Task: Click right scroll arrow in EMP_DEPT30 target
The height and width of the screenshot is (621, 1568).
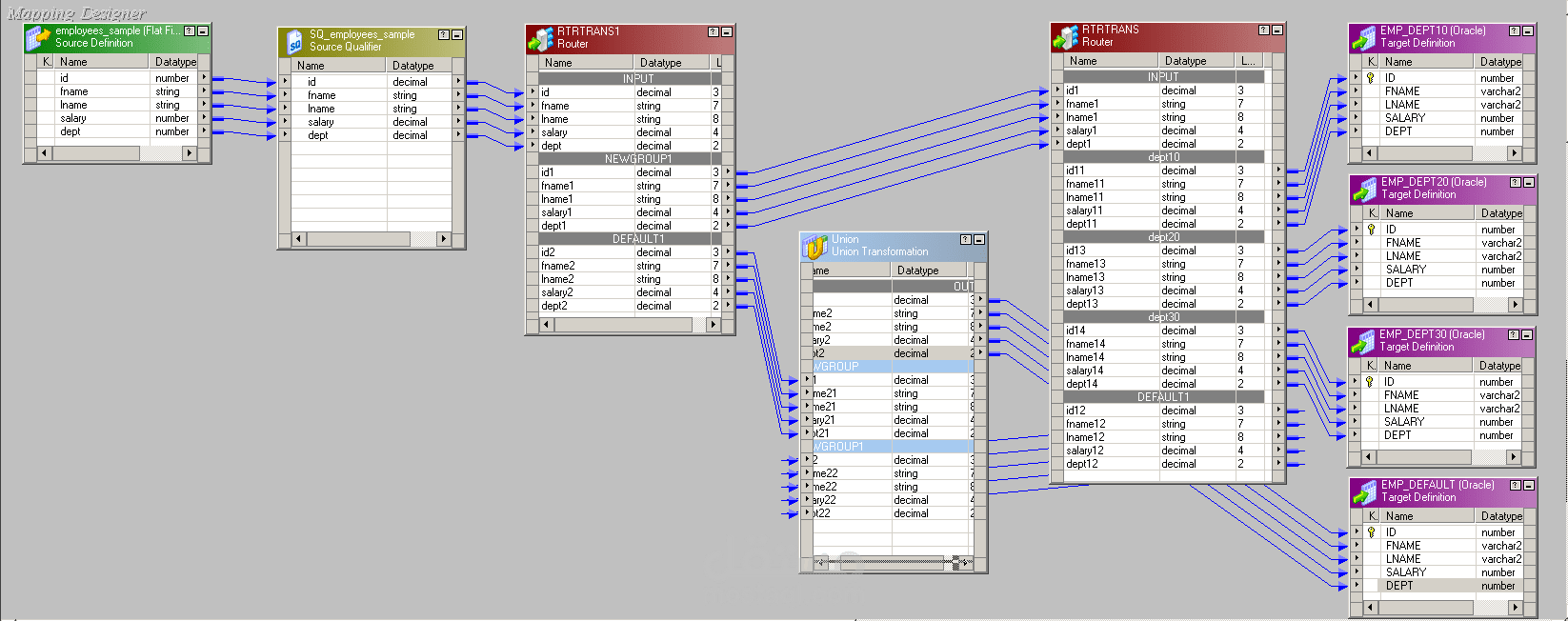Action: [1513, 456]
